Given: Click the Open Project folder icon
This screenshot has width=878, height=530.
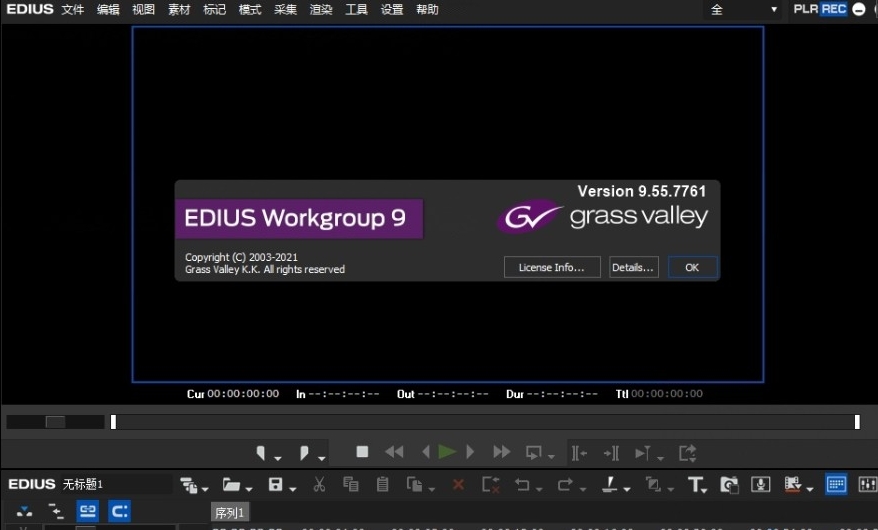Looking at the screenshot, I should pyautogui.click(x=231, y=485).
